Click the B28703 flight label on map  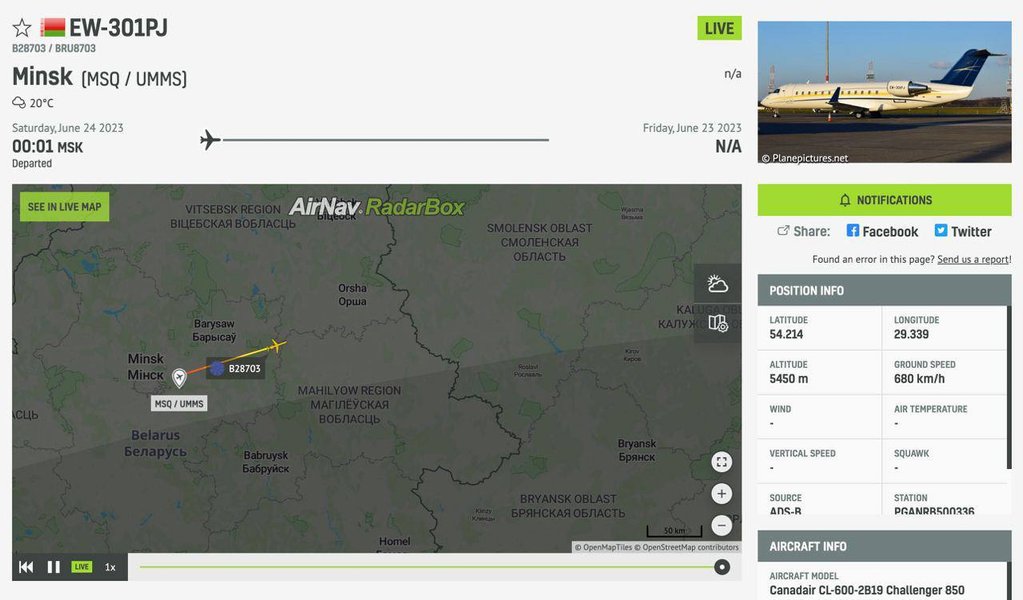pos(236,368)
